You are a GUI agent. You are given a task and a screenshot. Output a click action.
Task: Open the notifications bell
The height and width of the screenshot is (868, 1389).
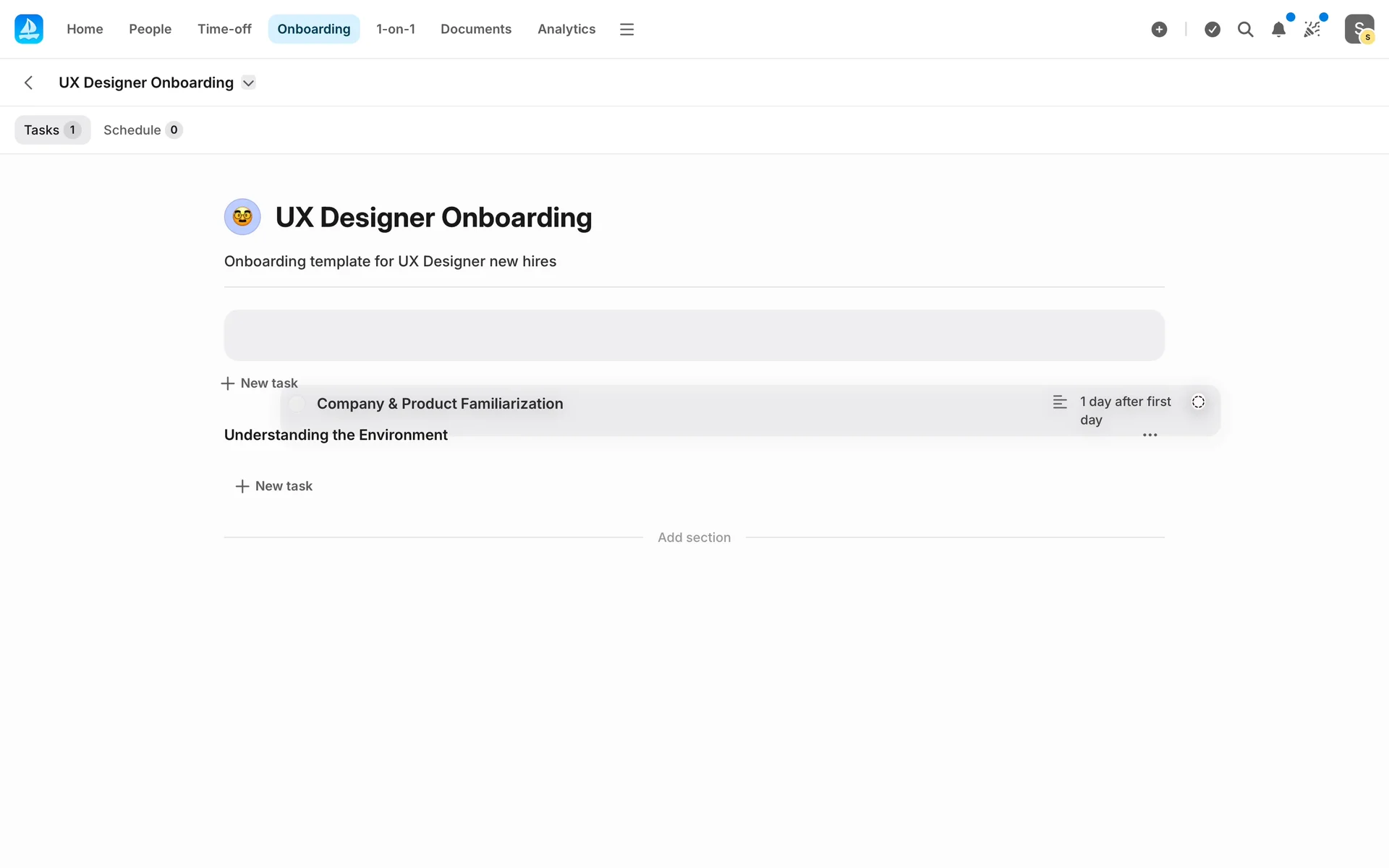pyautogui.click(x=1278, y=30)
